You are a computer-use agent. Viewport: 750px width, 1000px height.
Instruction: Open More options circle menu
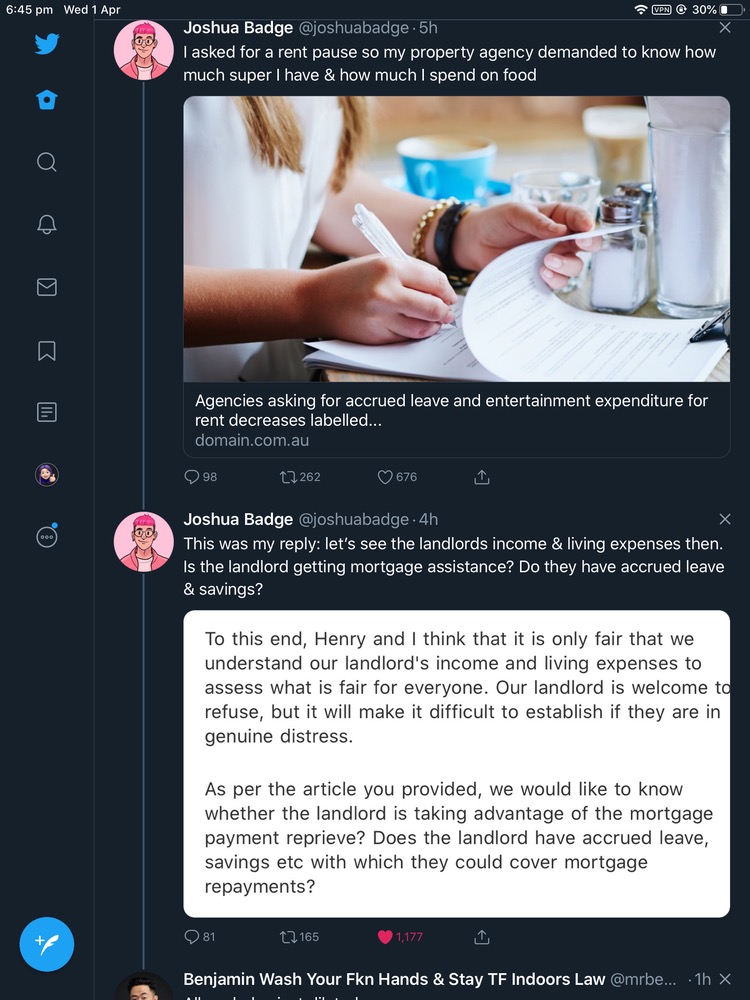coord(46,537)
